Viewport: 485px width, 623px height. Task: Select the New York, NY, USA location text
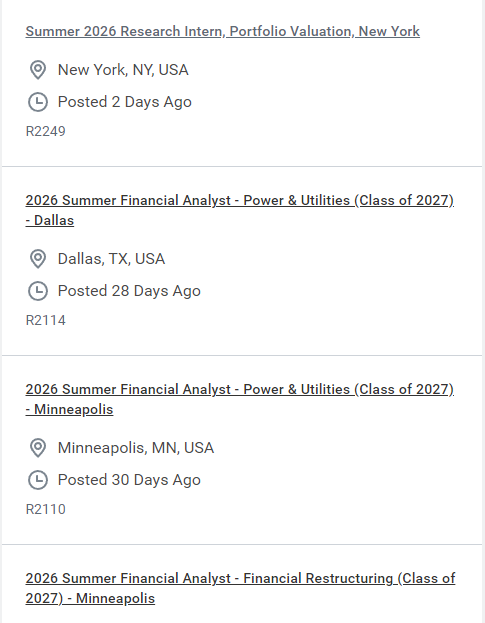[123, 70]
